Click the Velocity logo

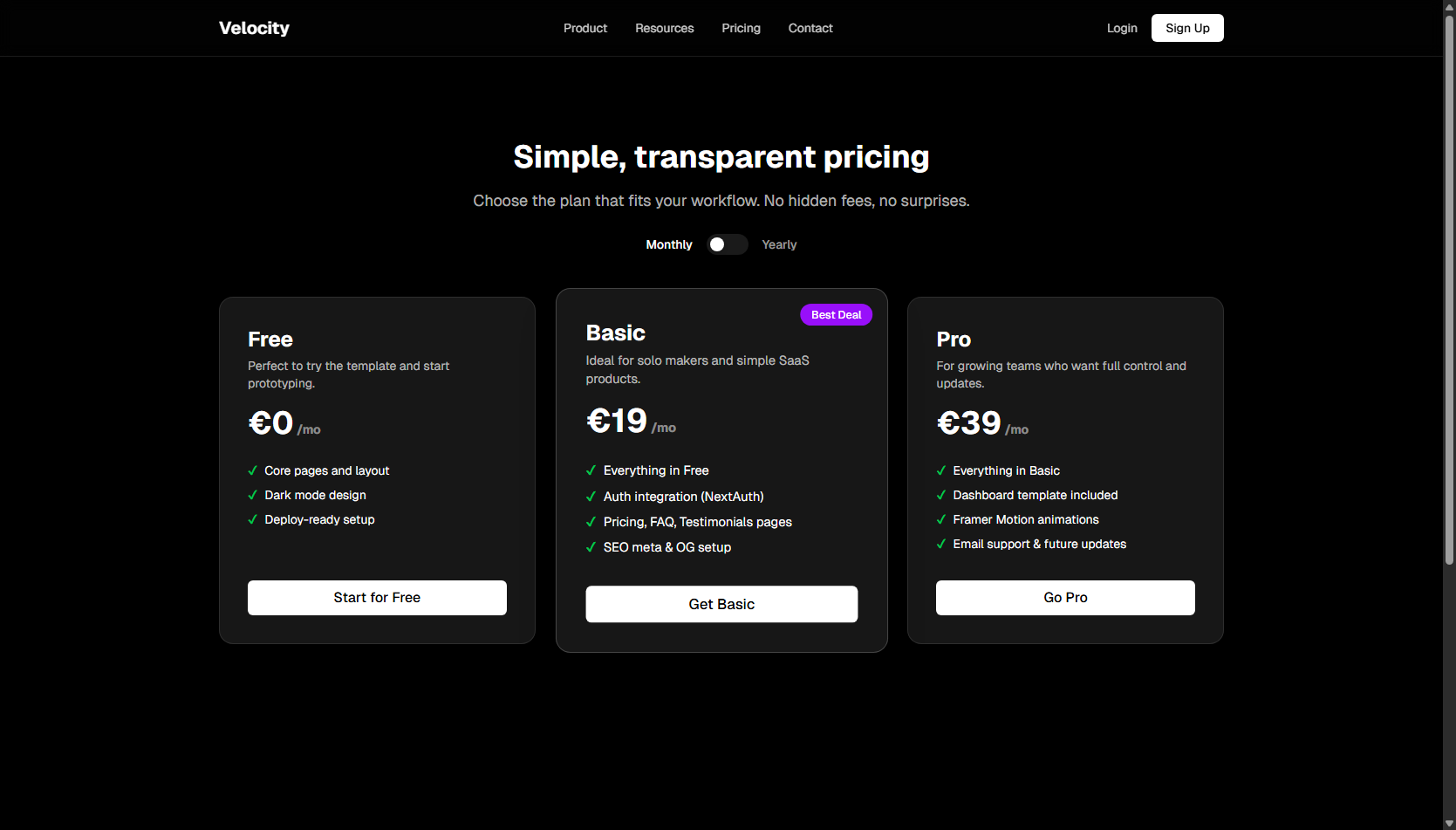(254, 28)
